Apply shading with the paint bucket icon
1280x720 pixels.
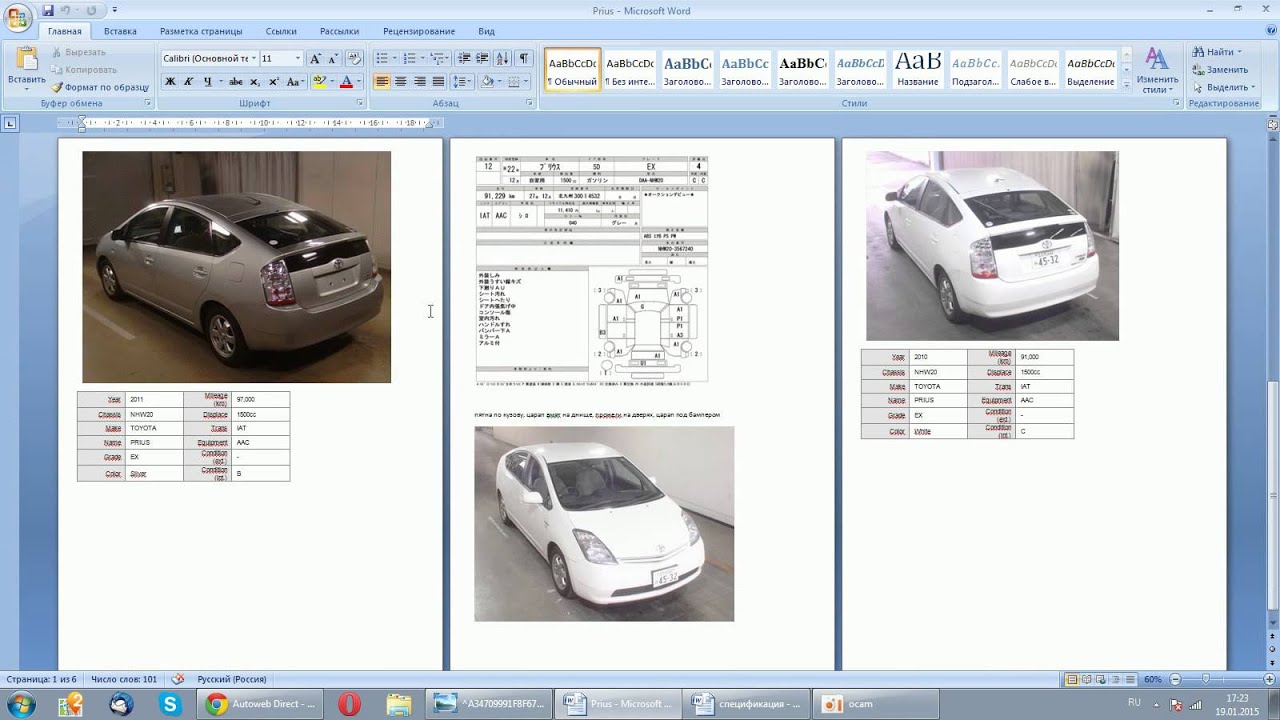click(x=487, y=82)
